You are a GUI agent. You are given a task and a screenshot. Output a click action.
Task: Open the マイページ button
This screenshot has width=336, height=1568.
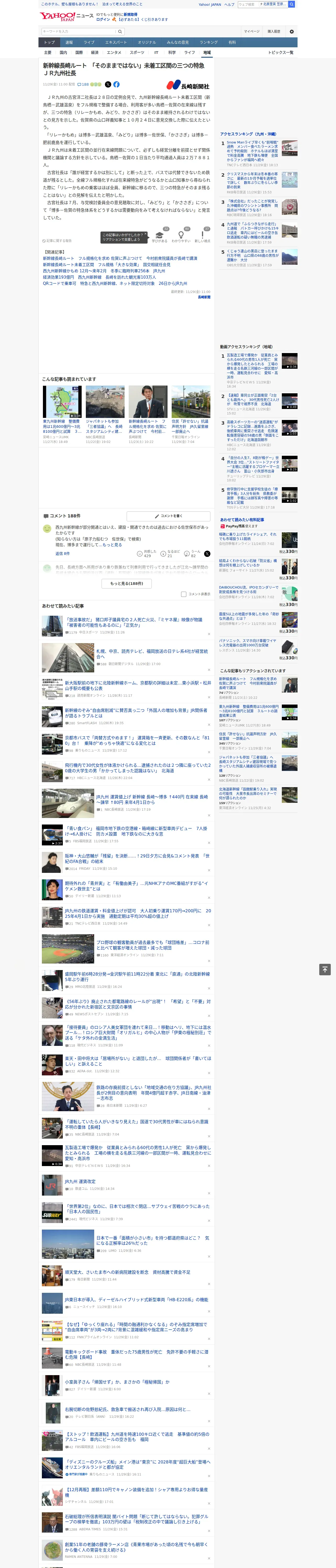pyautogui.click(x=251, y=32)
